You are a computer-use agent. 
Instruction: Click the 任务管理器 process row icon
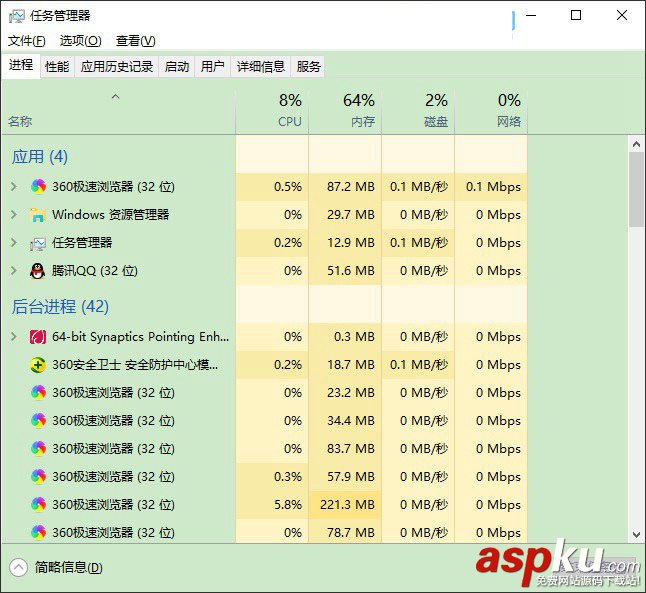click(37, 243)
